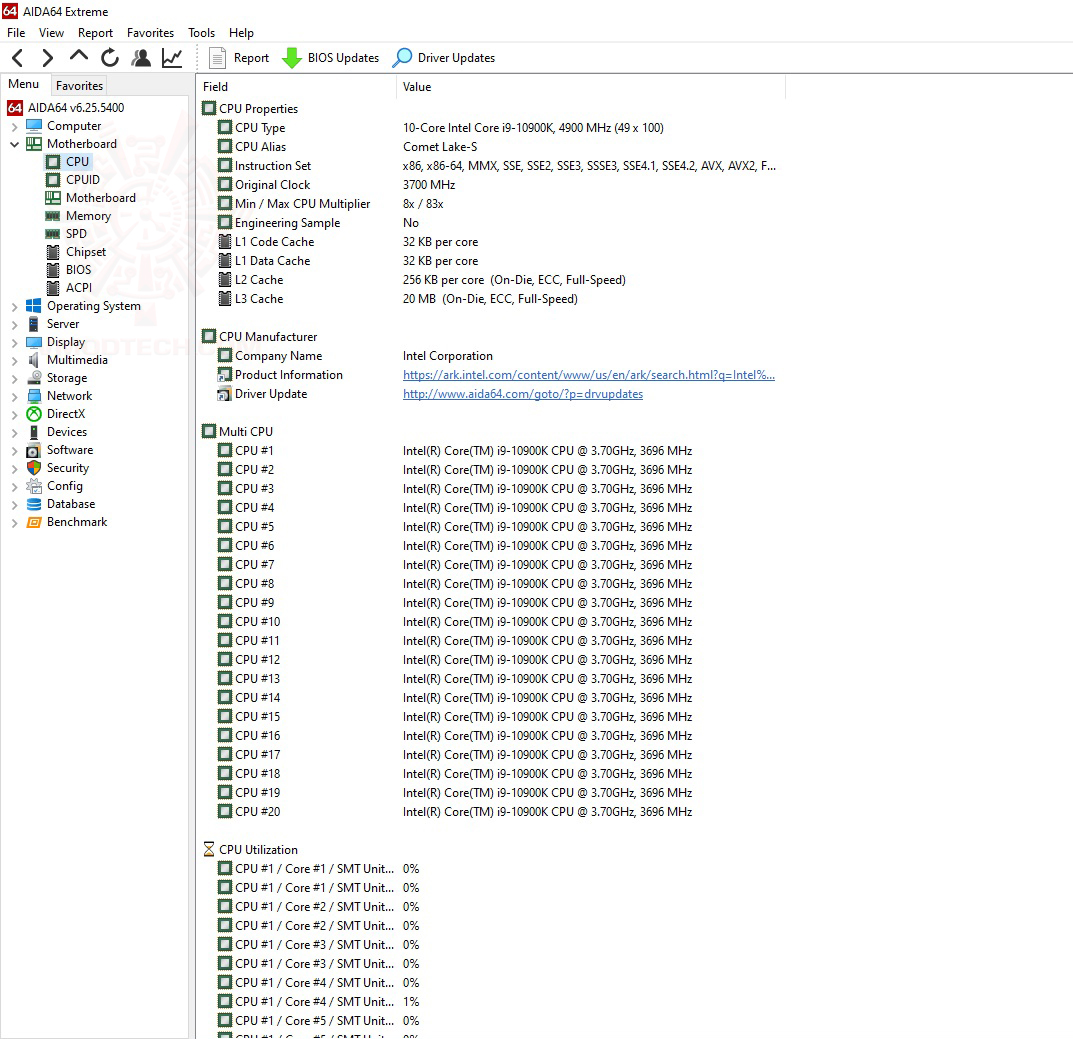This screenshot has height=1039, width=1073.
Task: Select the Computer tree icon
Action: pos(34,126)
